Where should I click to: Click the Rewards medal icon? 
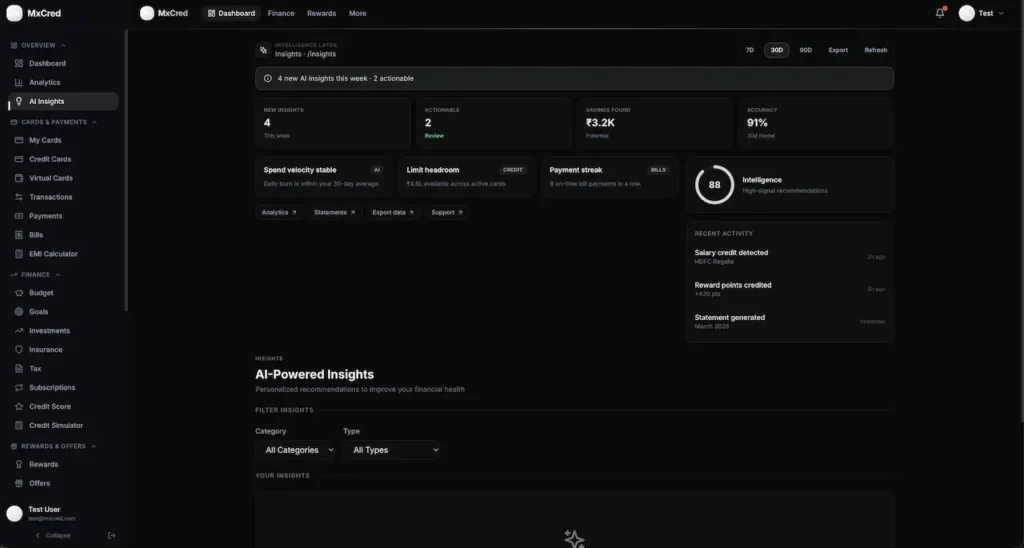click(19, 464)
